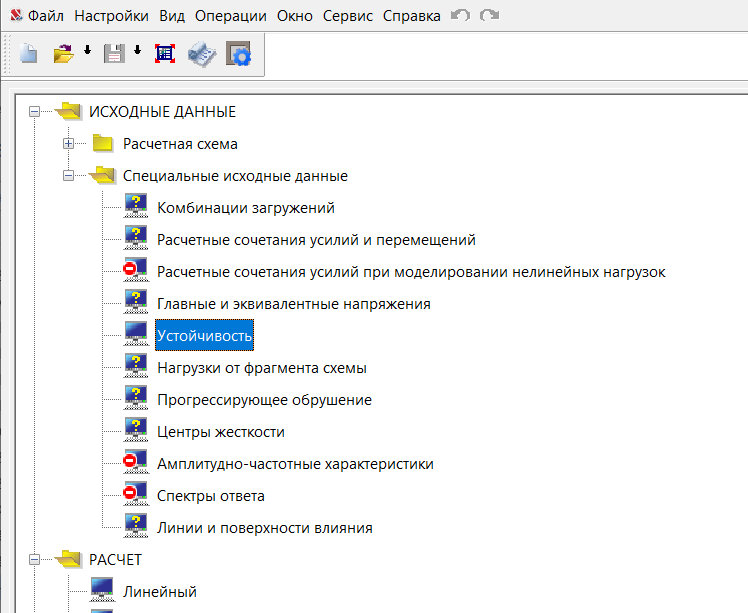Open the Окно menu
Viewport: 748px width, 613px height.
[295, 16]
